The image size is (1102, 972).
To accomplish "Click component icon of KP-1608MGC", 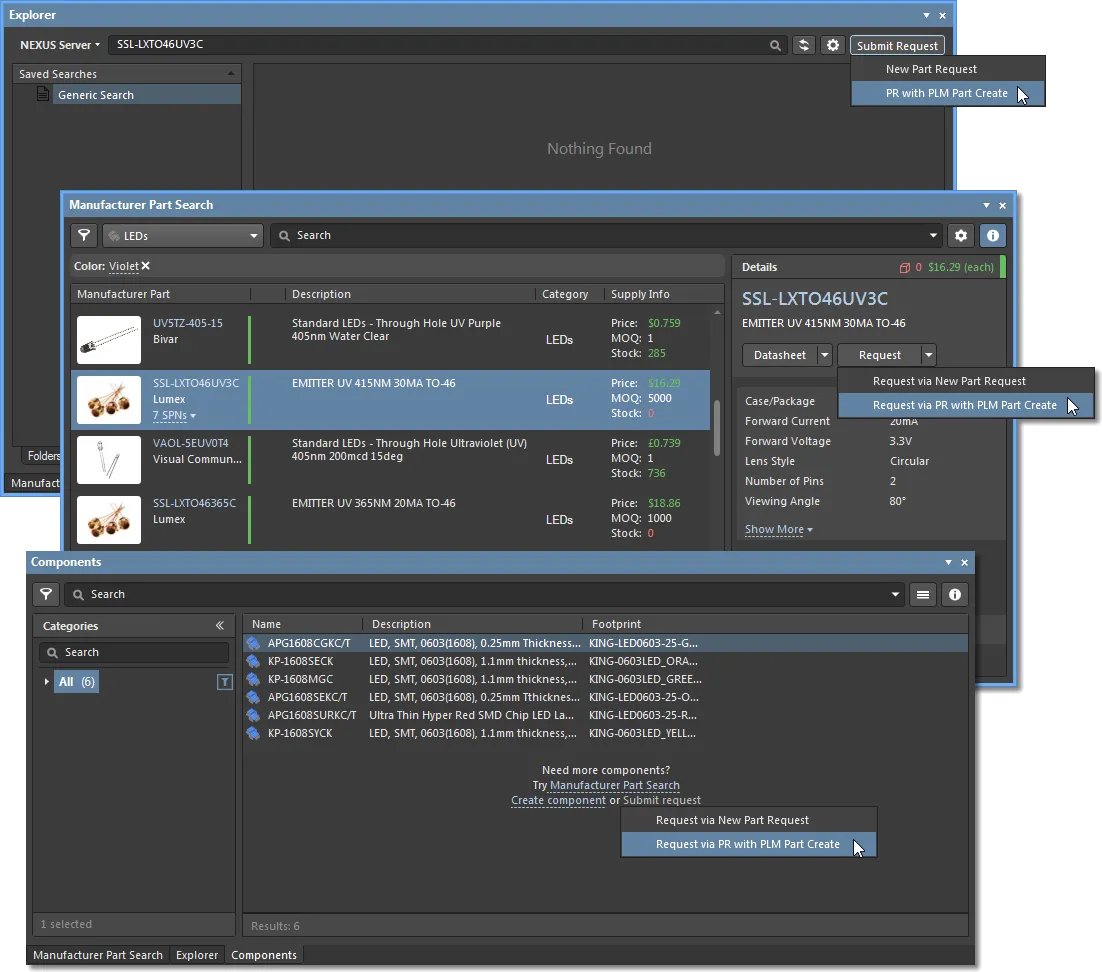I will [x=253, y=679].
